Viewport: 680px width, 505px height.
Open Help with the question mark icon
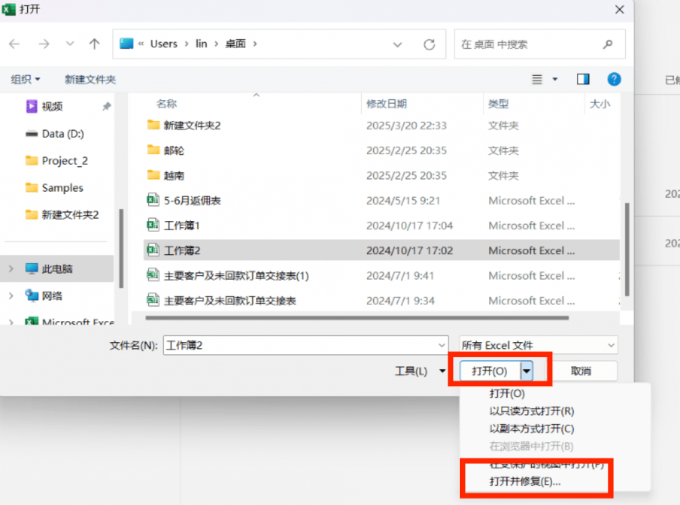pos(614,79)
